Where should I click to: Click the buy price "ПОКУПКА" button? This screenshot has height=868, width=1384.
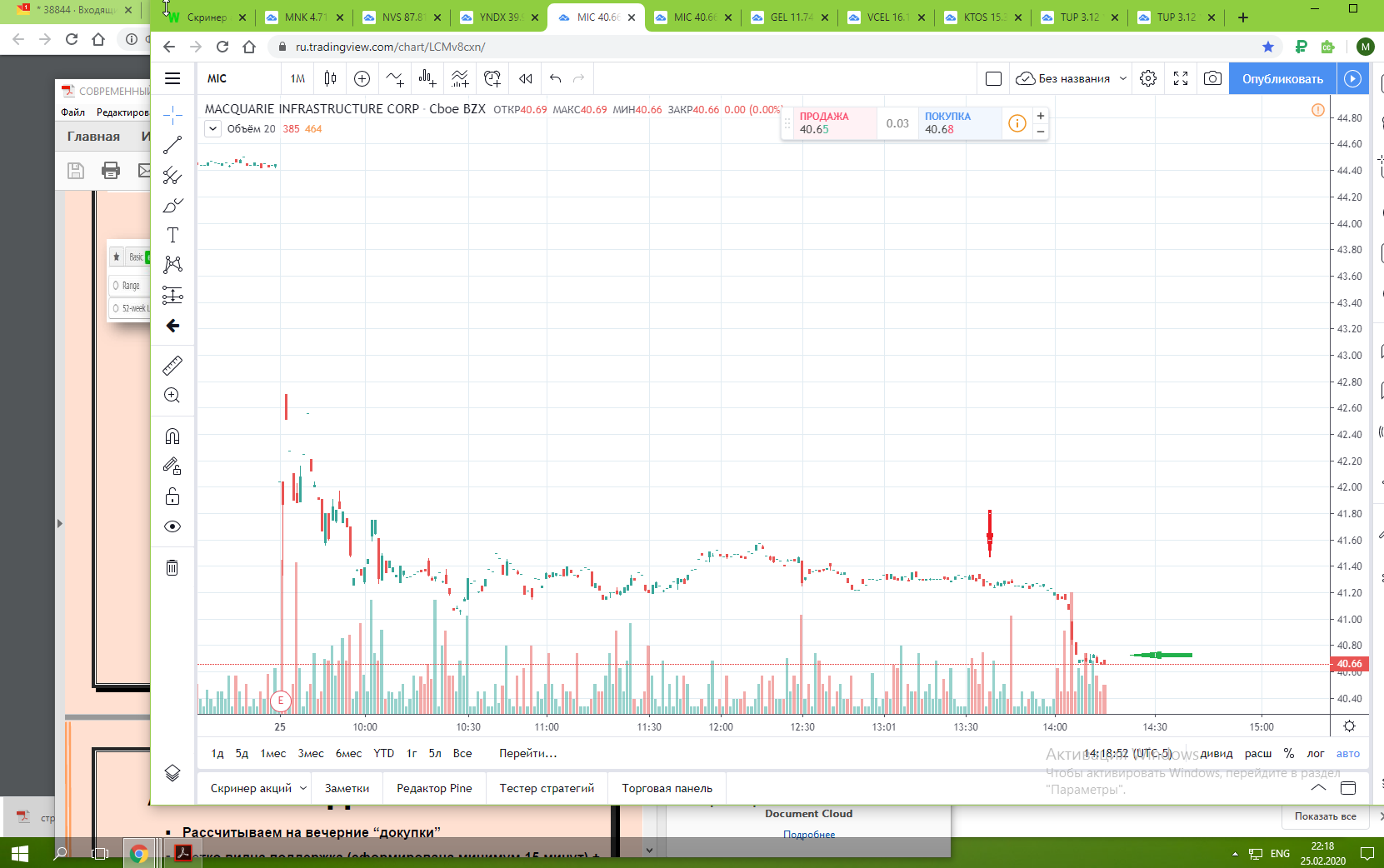point(960,123)
